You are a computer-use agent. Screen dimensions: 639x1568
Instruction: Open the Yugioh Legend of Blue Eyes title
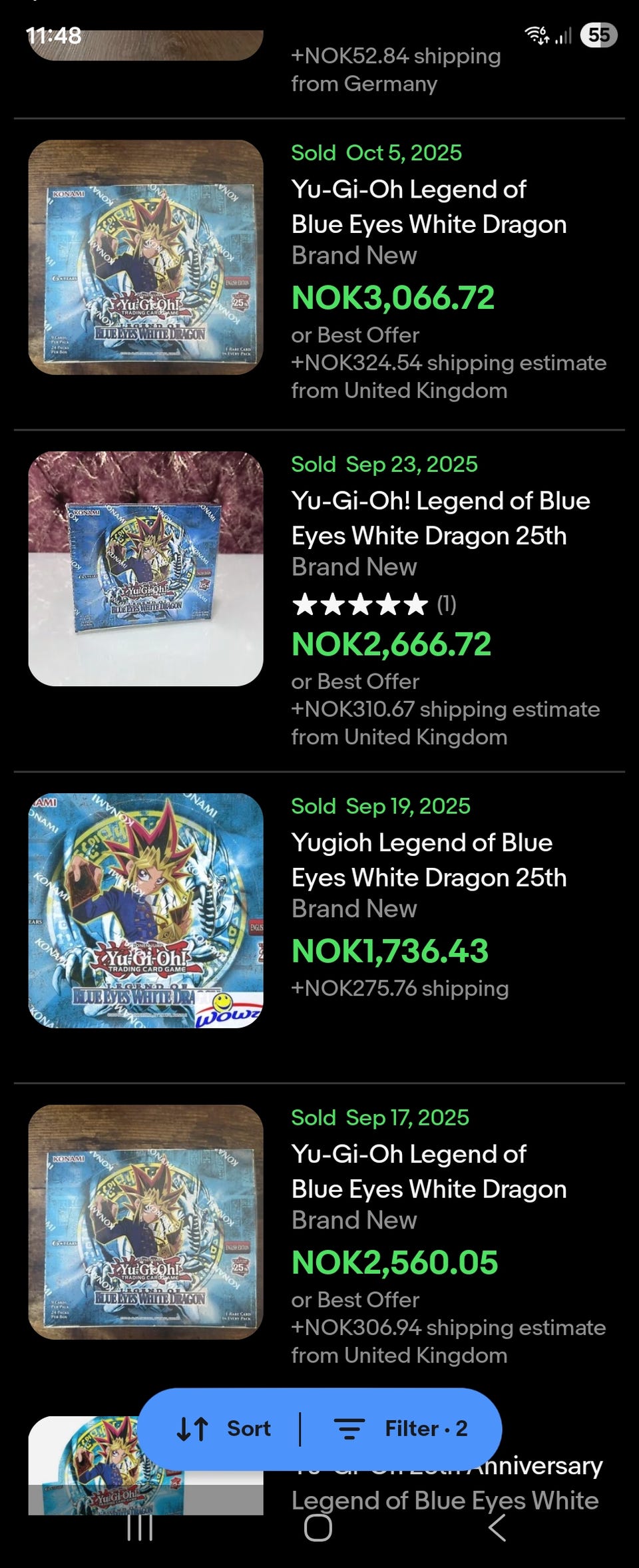(x=429, y=860)
